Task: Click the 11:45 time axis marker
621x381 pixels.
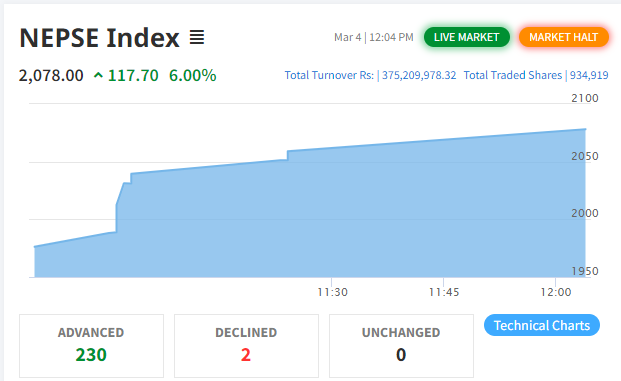Action: (x=444, y=292)
